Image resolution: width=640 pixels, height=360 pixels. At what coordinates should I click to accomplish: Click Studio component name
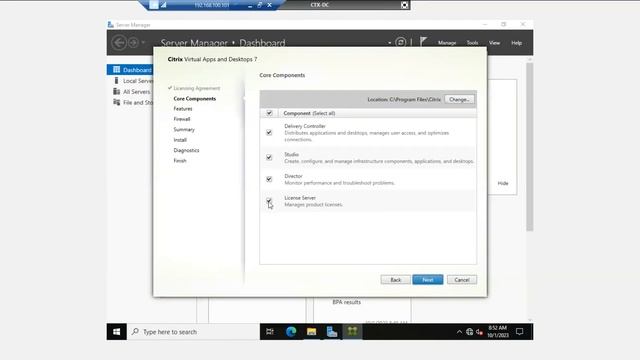(291, 154)
